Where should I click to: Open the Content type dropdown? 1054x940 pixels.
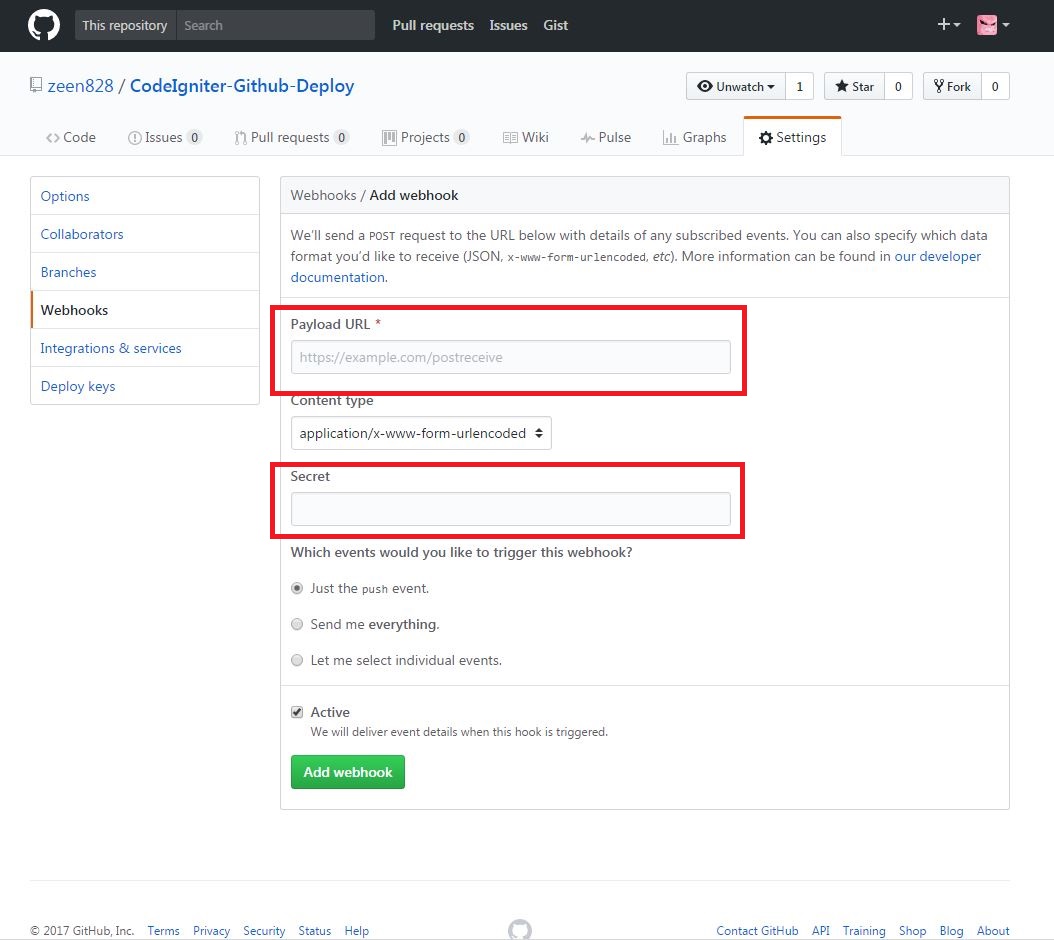[x=421, y=433]
